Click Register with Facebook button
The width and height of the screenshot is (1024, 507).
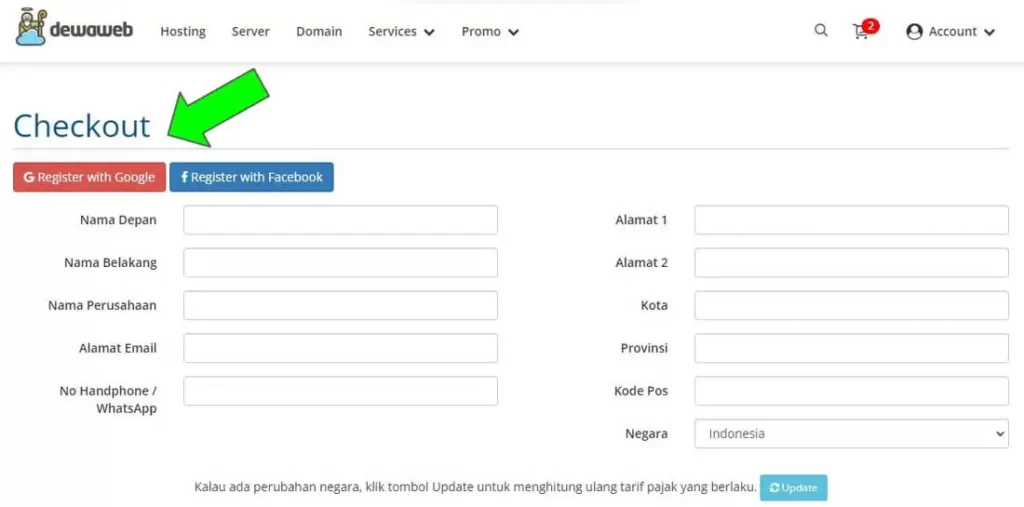tap(251, 177)
